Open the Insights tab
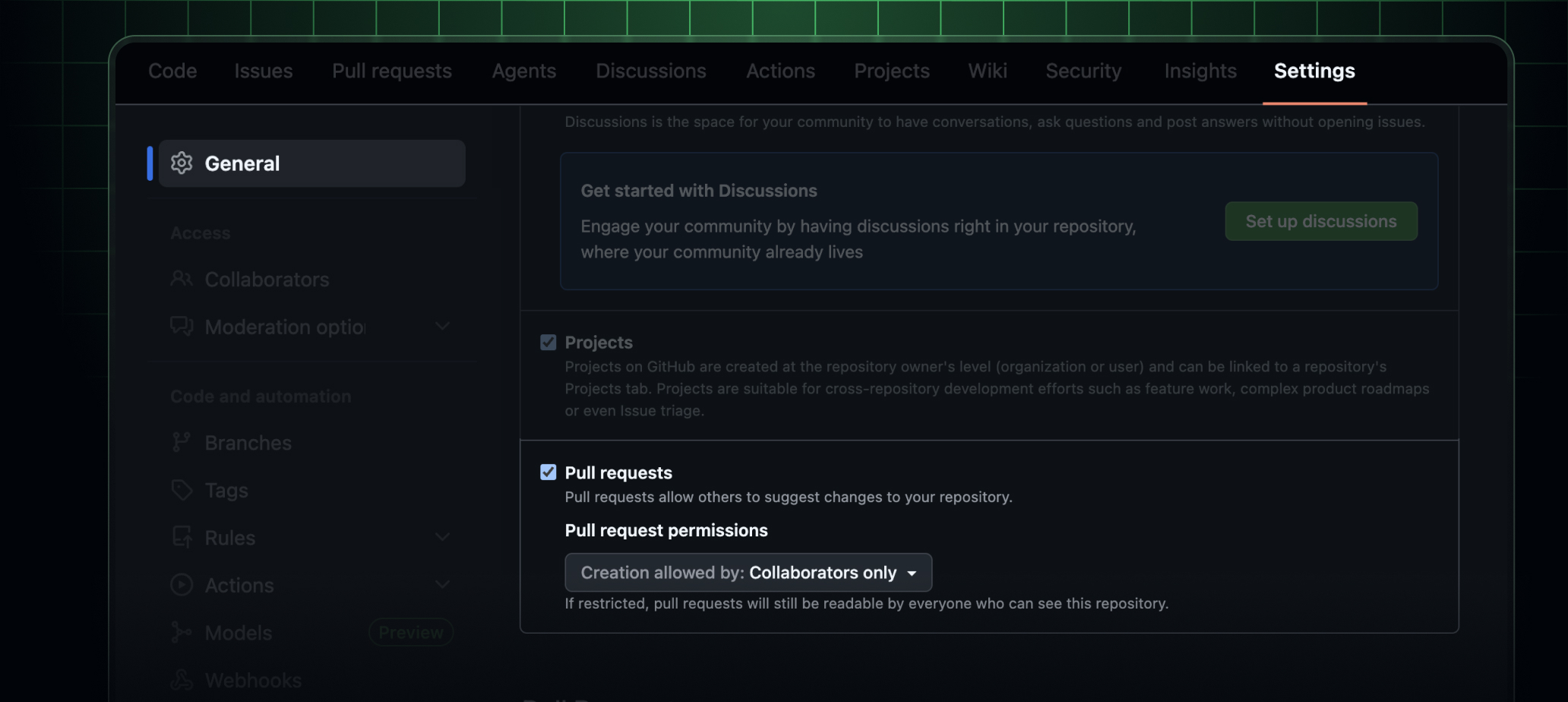Viewport: 1568px width, 702px height. click(1200, 71)
